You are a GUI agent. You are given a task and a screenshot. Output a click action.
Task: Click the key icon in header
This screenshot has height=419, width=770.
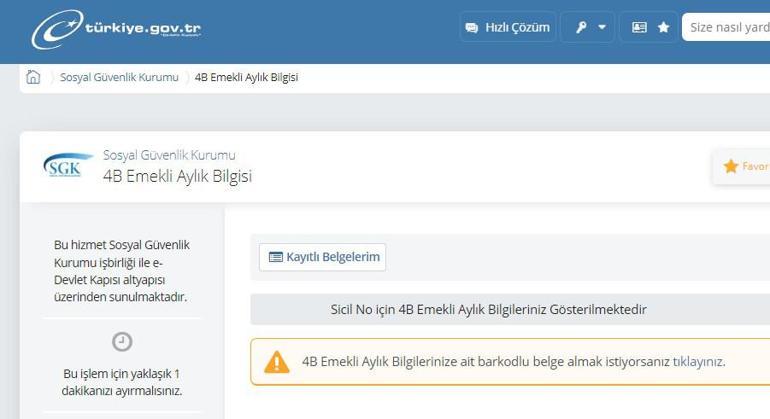tap(580, 28)
